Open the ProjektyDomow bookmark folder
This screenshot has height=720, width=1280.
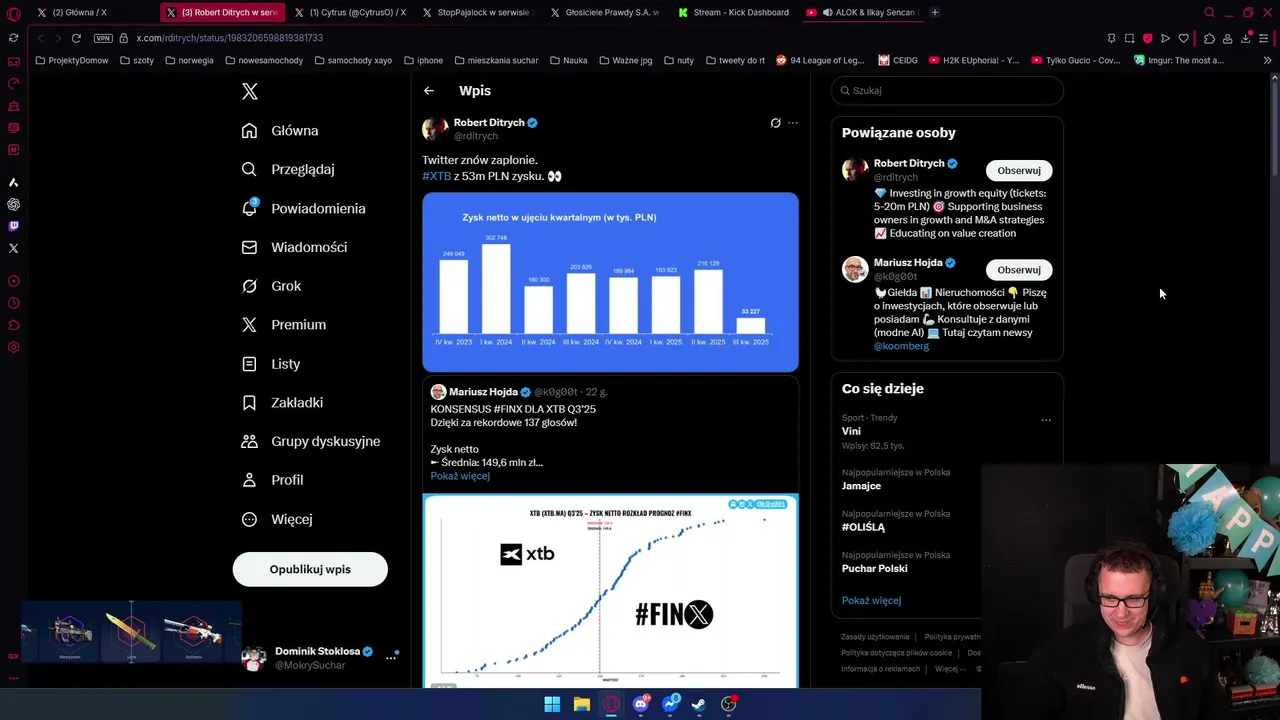click(x=71, y=61)
